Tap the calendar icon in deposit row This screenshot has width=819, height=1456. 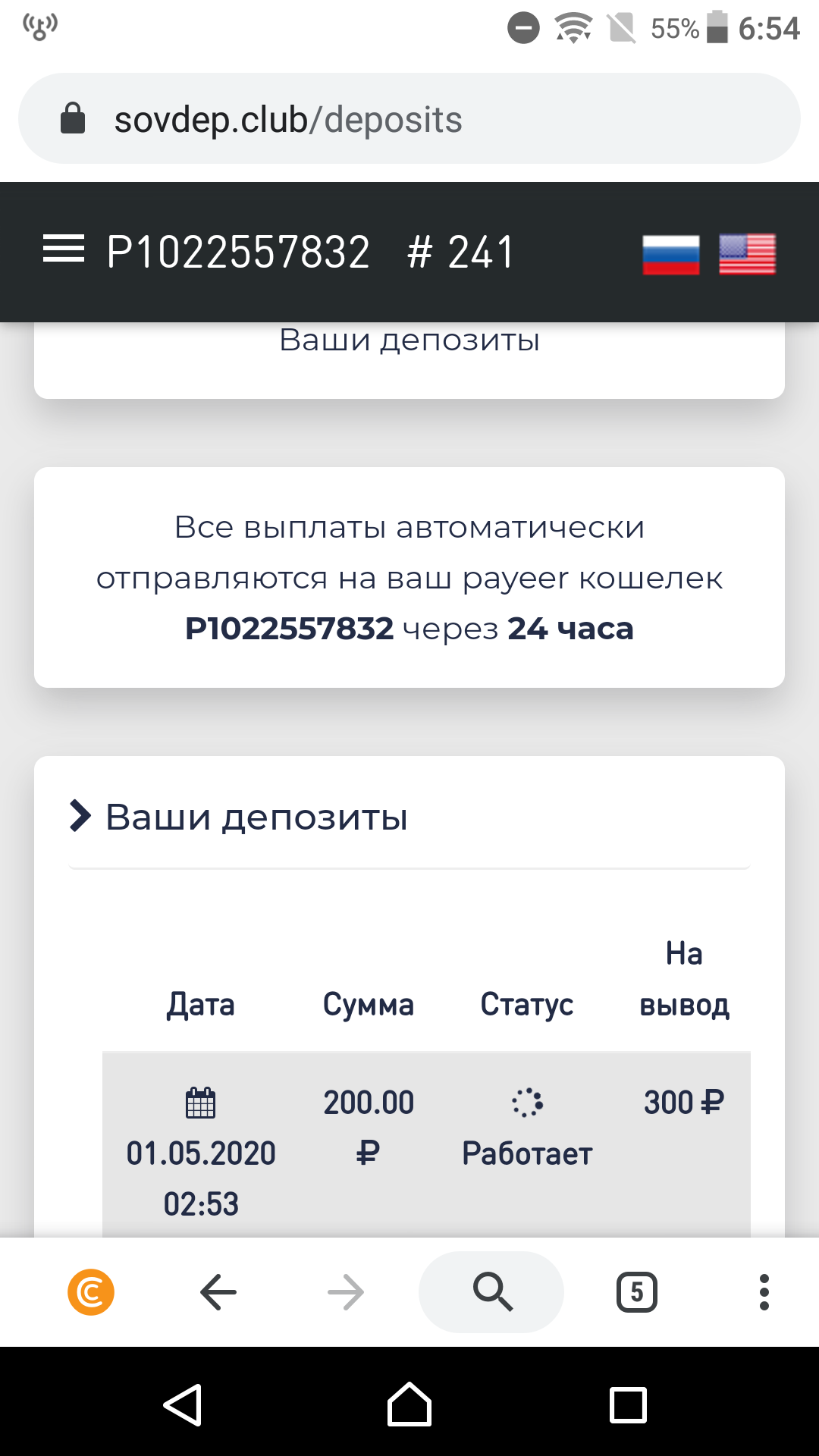coord(201,1103)
